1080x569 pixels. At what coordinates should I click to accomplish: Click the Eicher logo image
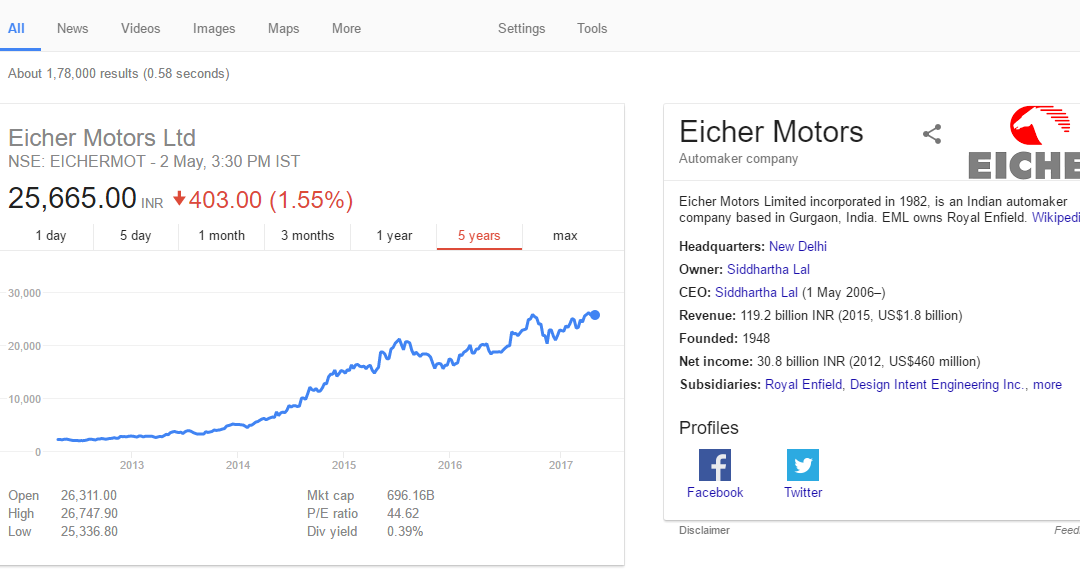[x=1024, y=143]
